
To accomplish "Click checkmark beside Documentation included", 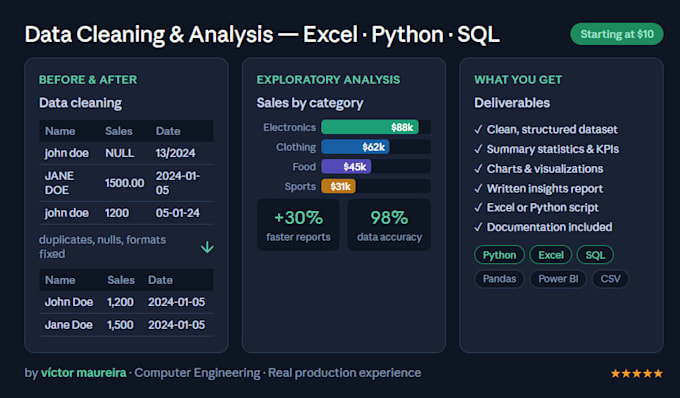I will [x=478, y=227].
